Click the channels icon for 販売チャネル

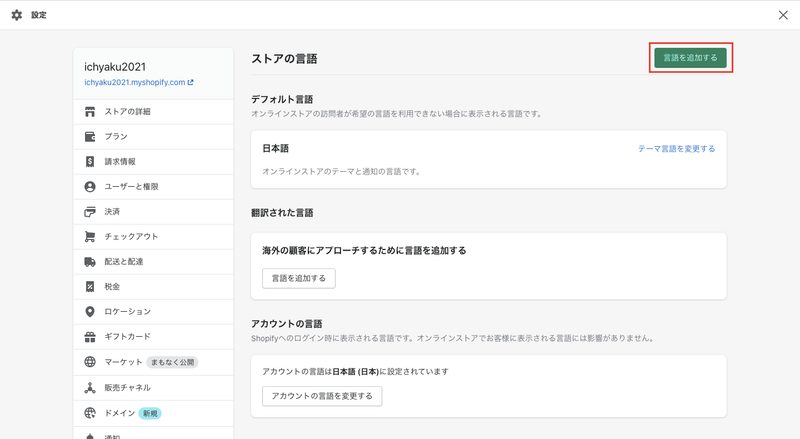(90, 387)
